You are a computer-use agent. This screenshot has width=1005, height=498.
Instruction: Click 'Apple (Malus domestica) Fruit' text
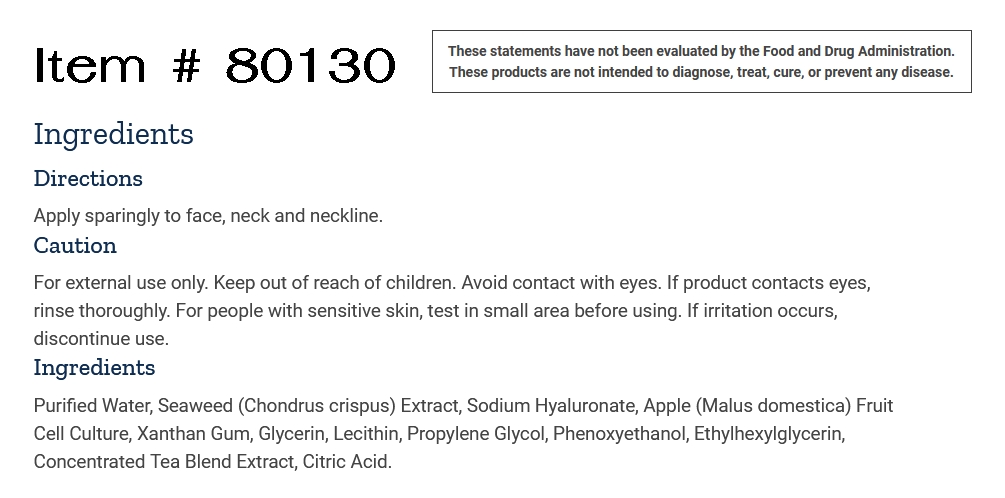(768, 406)
